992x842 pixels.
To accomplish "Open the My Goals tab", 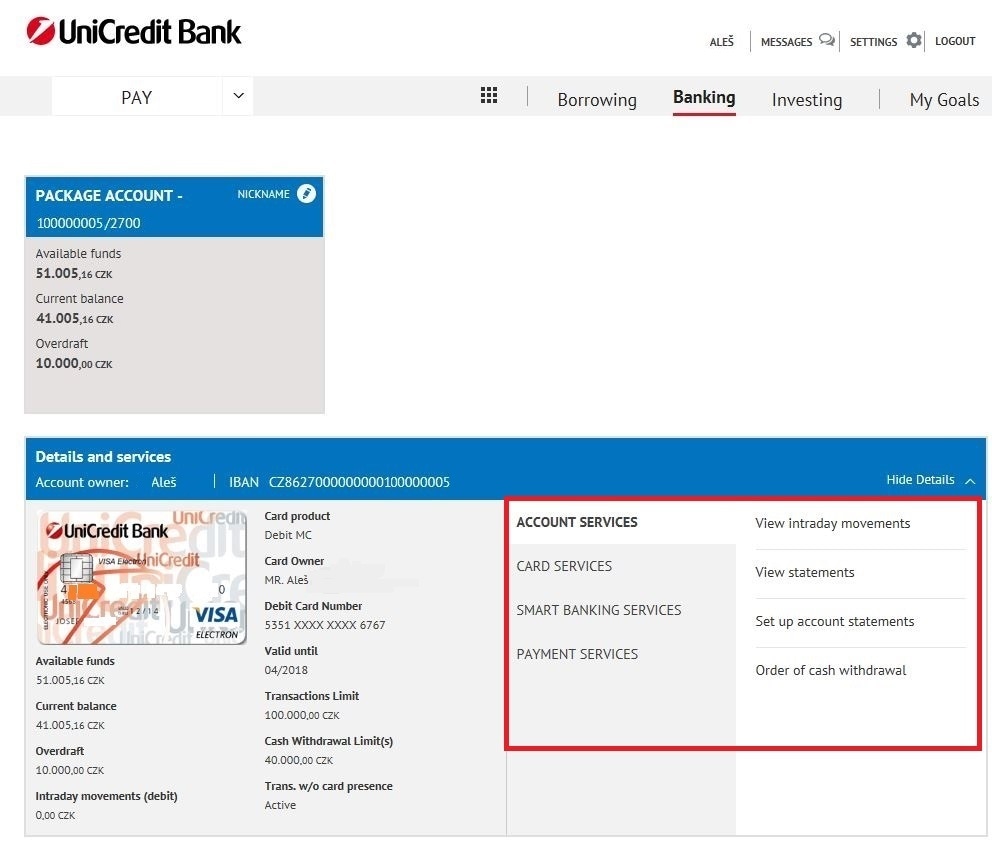I will pyautogui.click(x=944, y=100).
